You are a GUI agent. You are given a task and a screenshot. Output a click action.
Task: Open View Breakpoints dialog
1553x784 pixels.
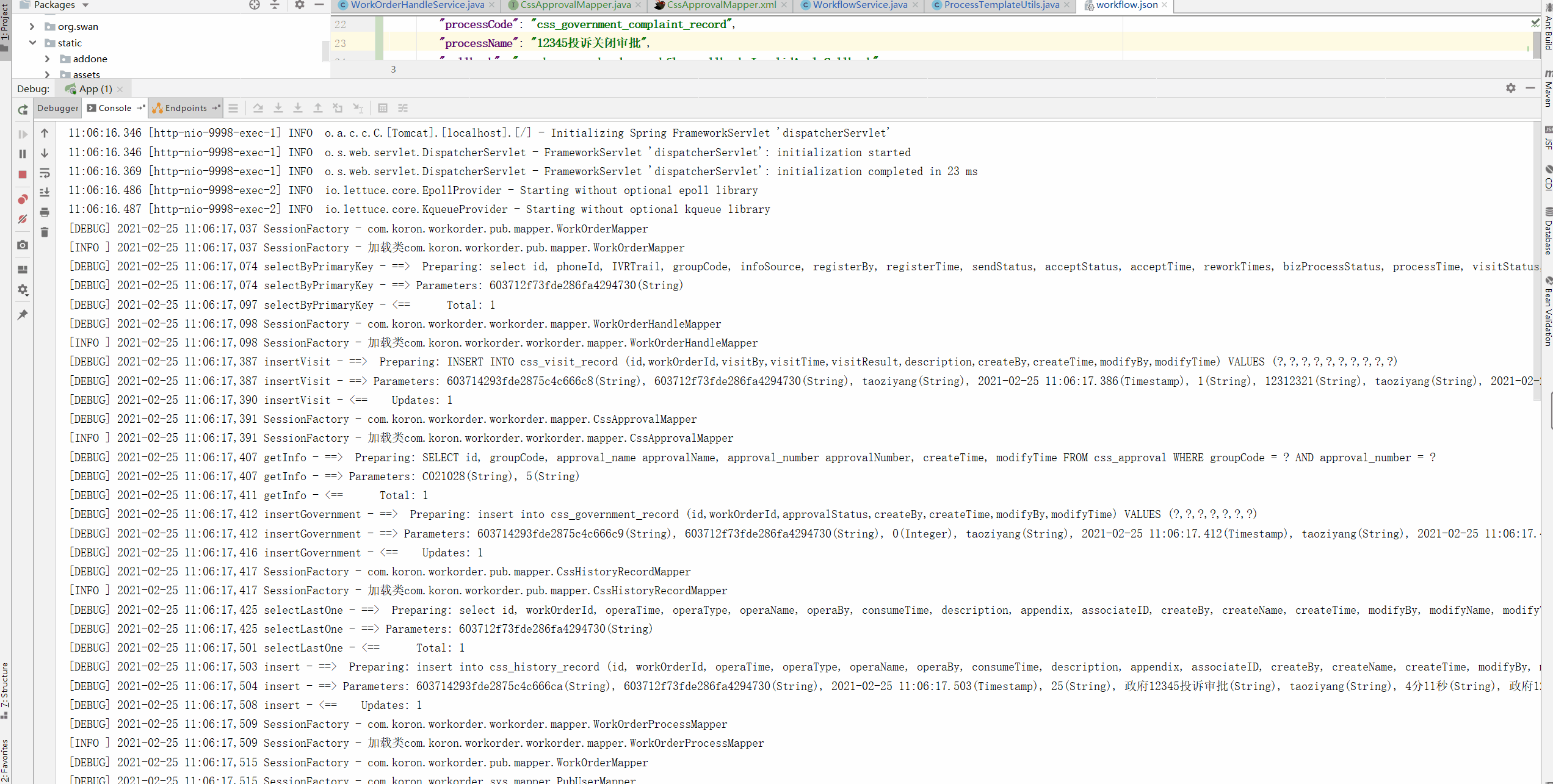pos(23,199)
